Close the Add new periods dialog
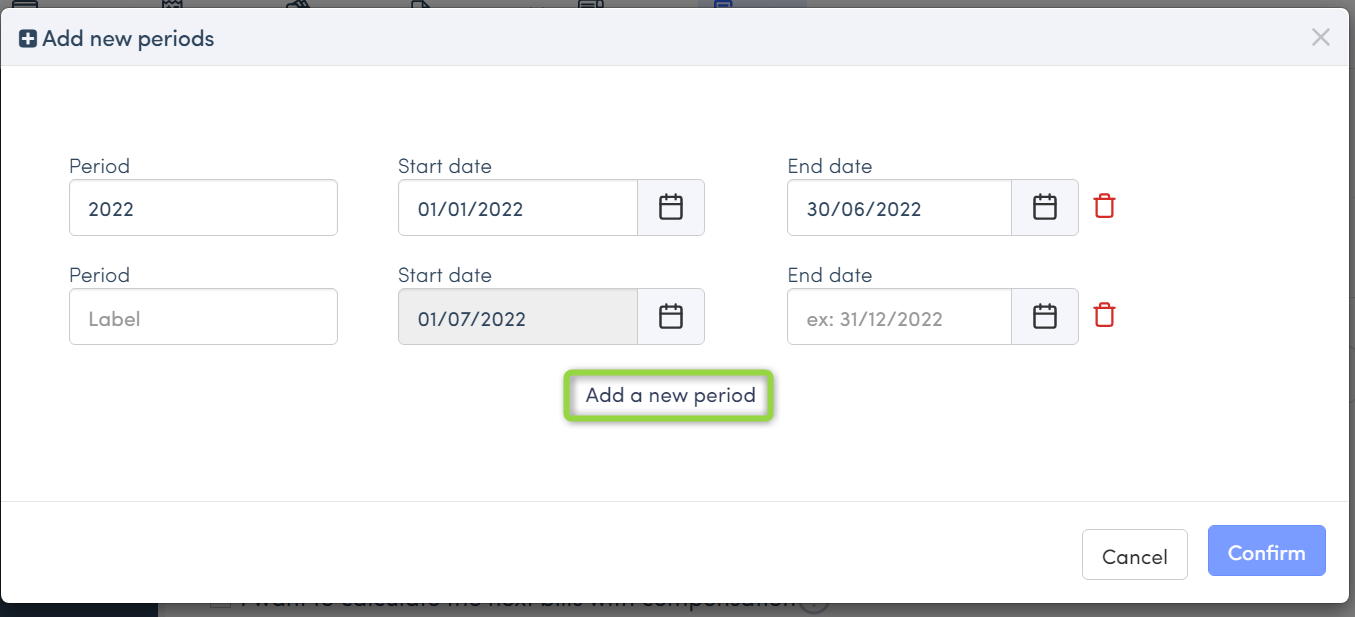Viewport: 1355px width, 617px height. 1320,38
